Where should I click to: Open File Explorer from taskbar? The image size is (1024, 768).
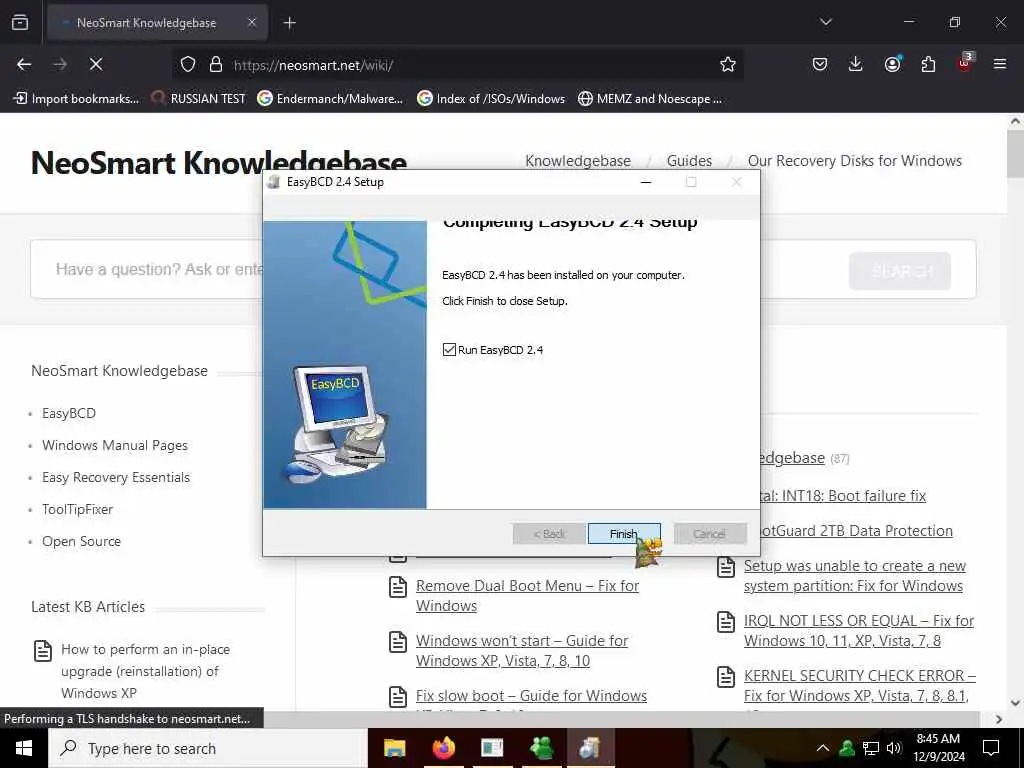coord(394,748)
